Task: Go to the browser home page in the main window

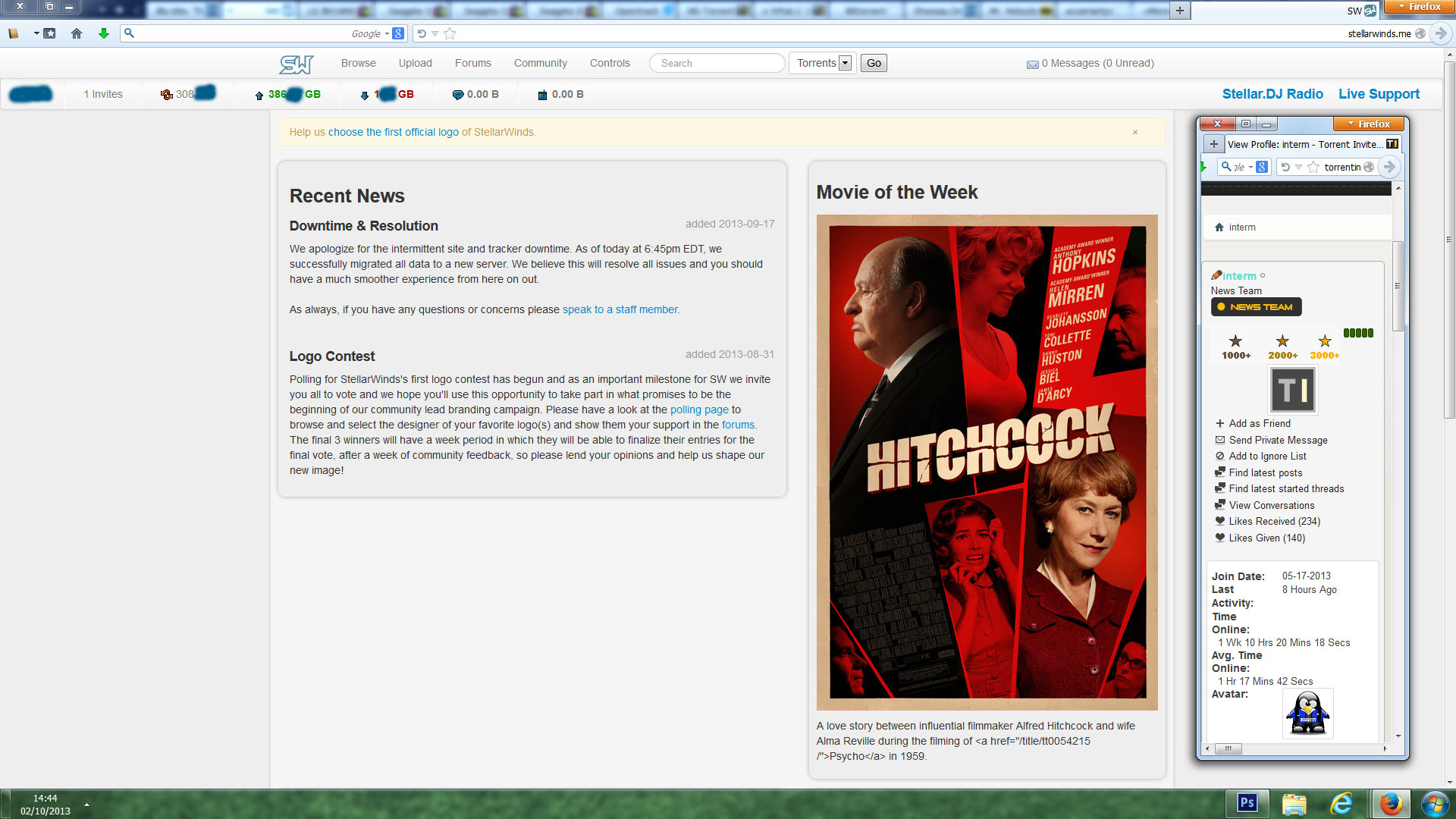Action: pos(77,33)
